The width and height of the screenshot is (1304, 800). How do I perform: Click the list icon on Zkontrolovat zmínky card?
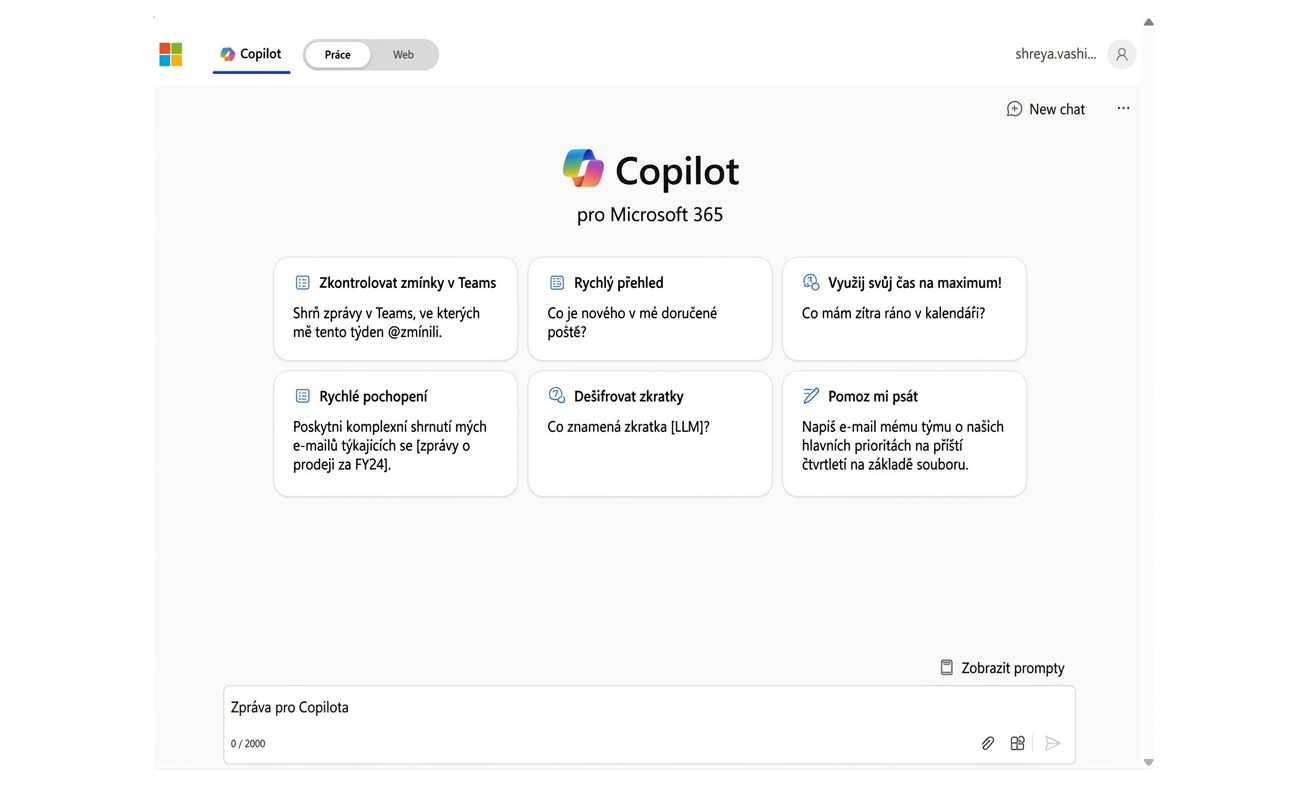pyautogui.click(x=302, y=283)
